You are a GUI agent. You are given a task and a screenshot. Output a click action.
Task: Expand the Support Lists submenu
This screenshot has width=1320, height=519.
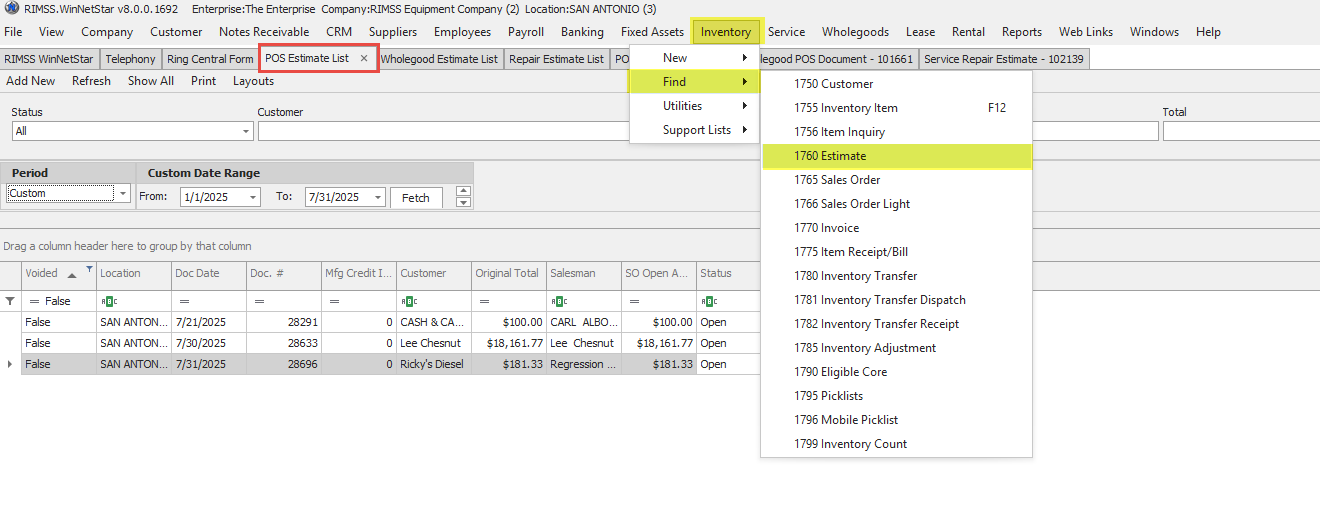click(695, 130)
